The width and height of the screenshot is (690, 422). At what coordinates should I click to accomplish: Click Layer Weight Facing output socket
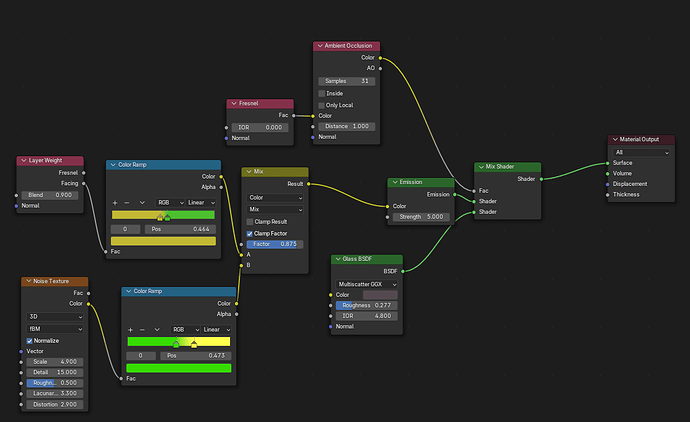(x=84, y=183)
